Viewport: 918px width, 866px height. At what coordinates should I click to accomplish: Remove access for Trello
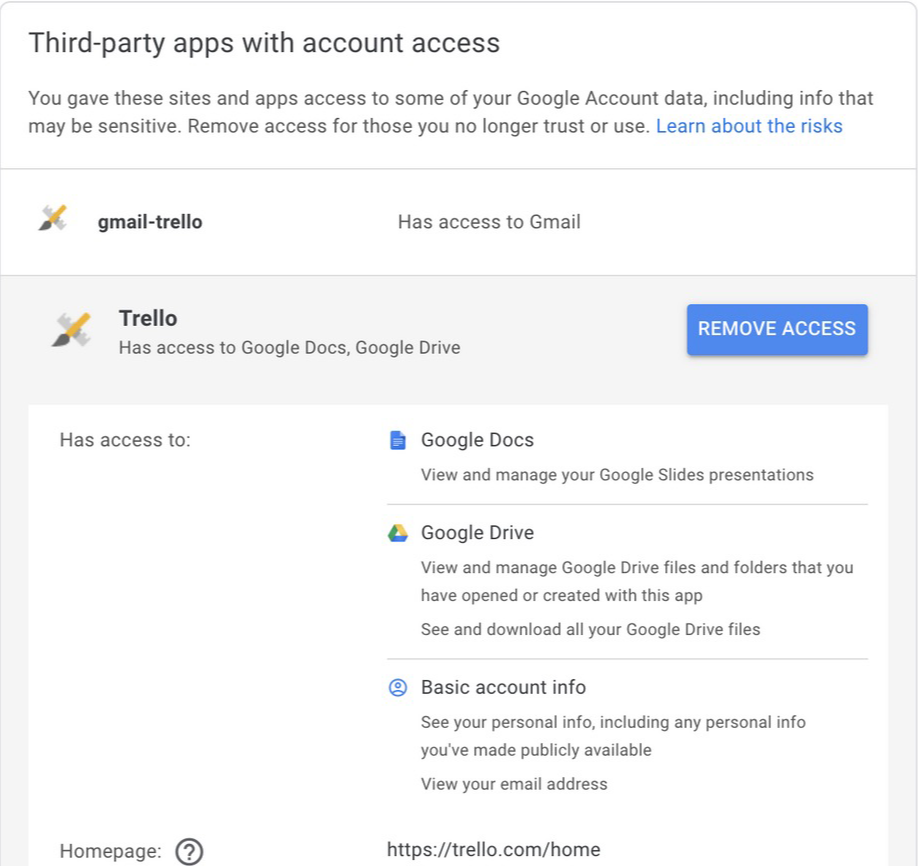777,329
